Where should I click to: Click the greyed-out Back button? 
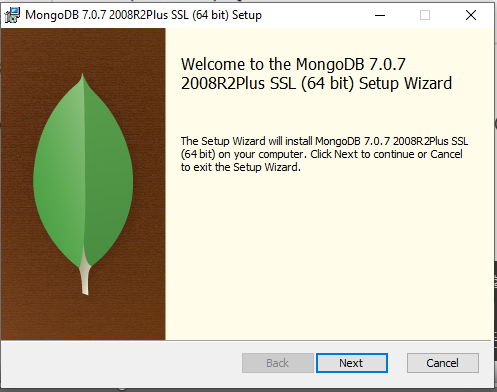coord(278,363)
